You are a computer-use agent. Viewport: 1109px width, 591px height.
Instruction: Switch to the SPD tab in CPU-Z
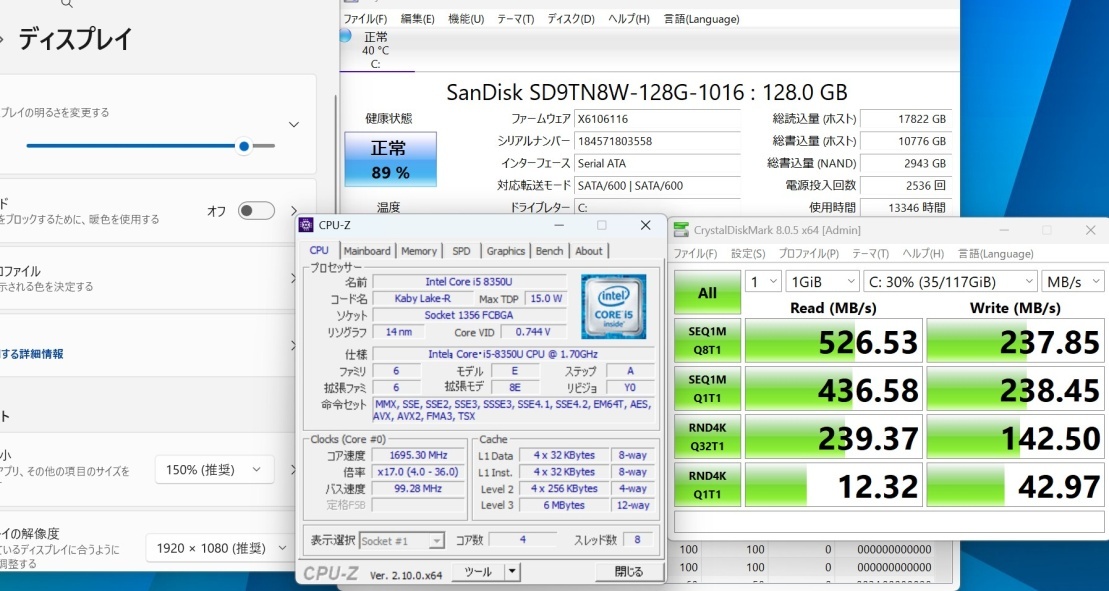coord(461,251)
